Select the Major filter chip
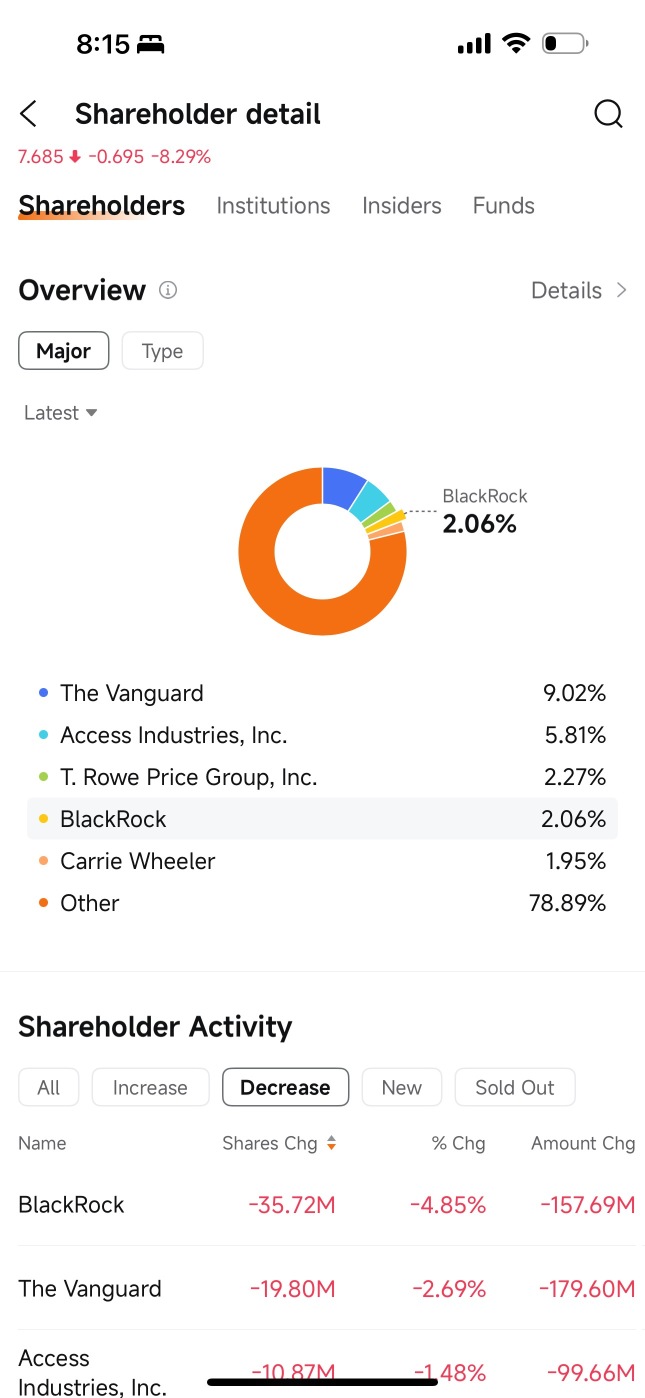This screenshot has width=645, height=1398. coord(63,350)
